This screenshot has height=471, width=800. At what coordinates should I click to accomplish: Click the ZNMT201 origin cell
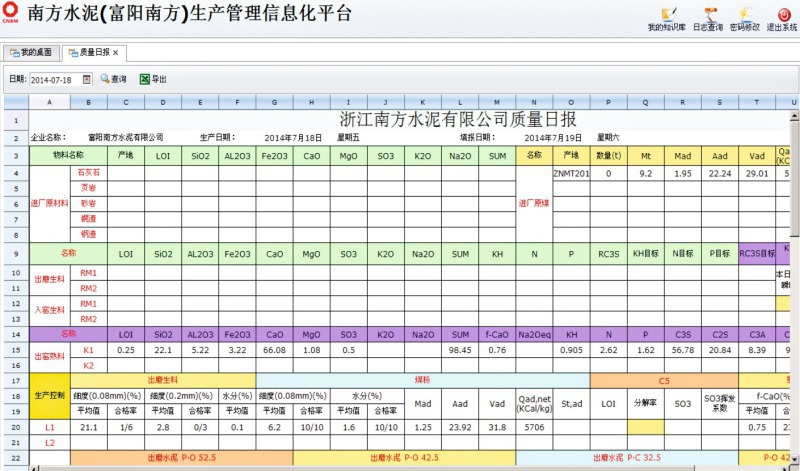point(570,173)
